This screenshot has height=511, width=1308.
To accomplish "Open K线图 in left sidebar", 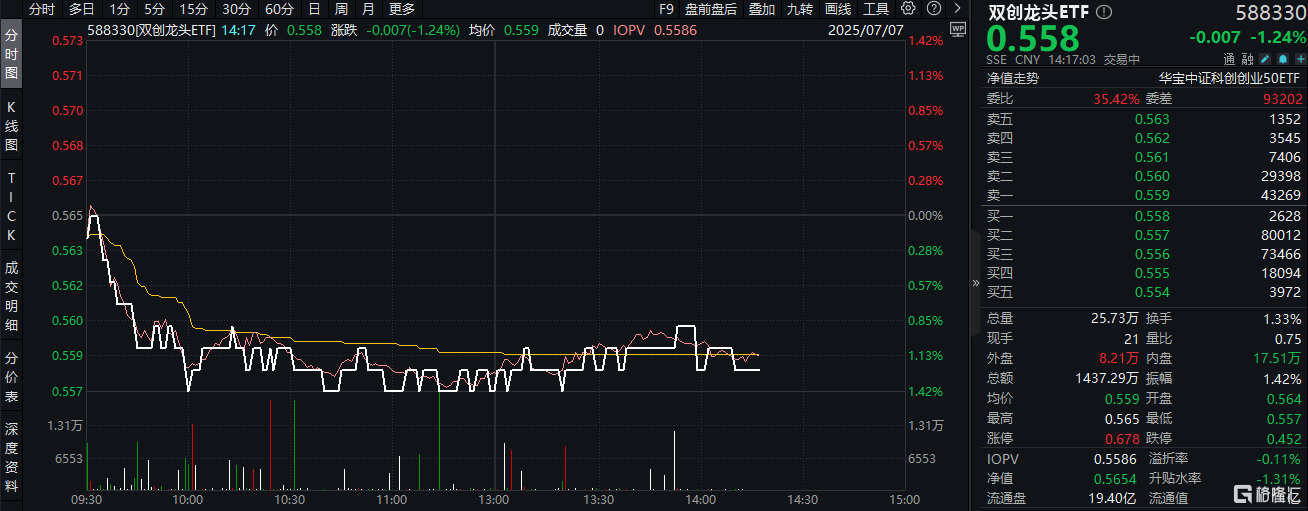I will (11, 125).
